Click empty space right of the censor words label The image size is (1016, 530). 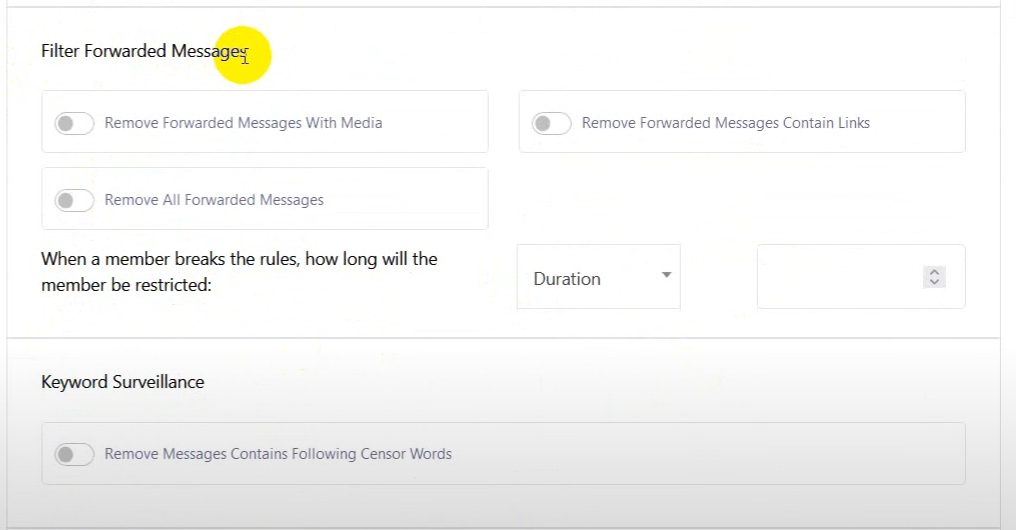point(700,454)
